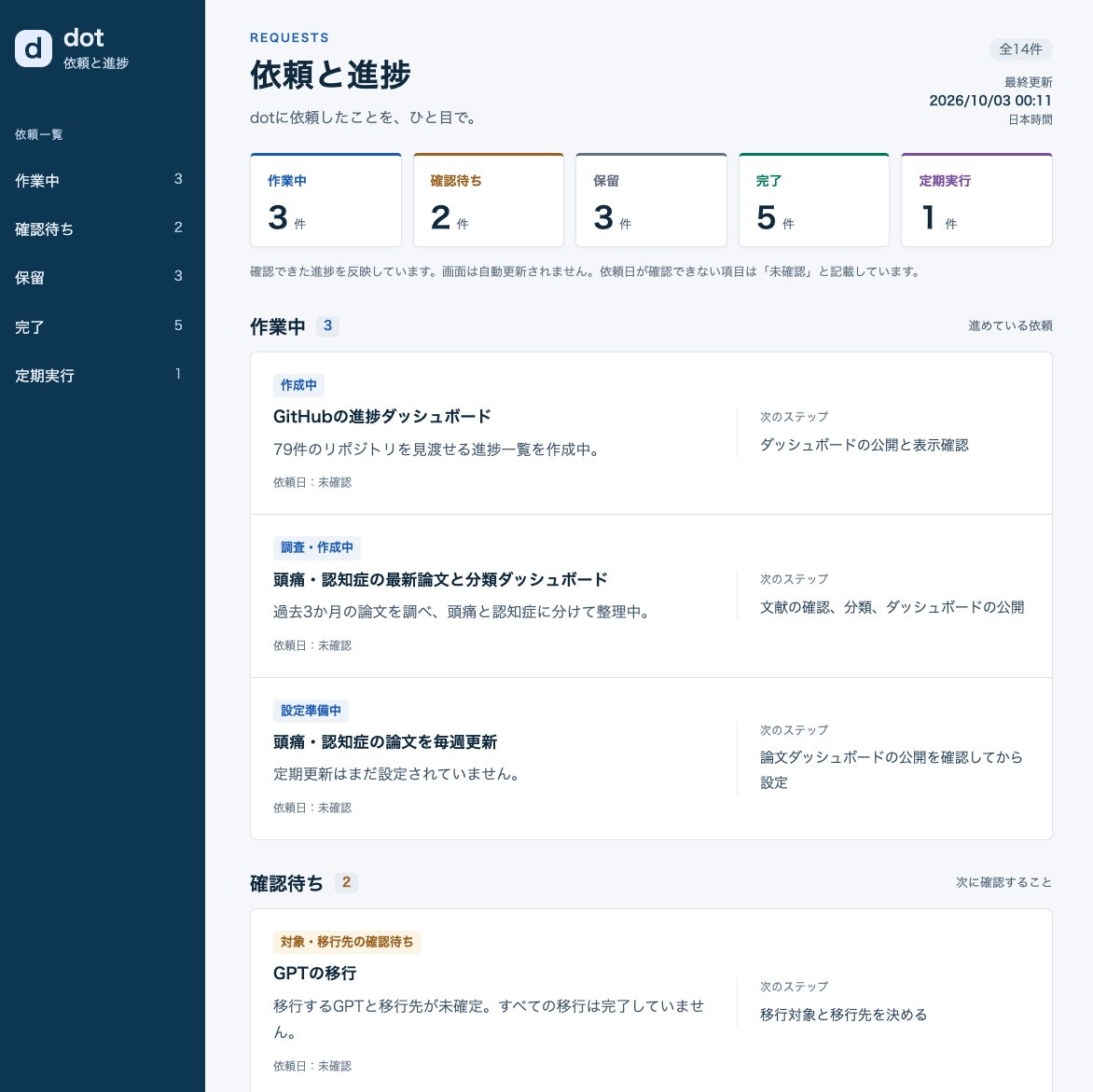
Task: Click the 作業中 section heading
Action: pyautogui.click(x=277, y=326)
